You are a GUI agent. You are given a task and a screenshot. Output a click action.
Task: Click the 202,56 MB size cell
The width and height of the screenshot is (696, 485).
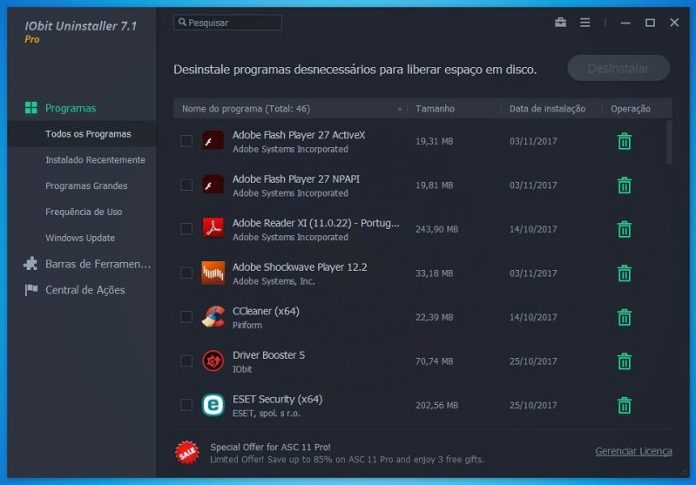pyautogui.click(x=436, y=405)
